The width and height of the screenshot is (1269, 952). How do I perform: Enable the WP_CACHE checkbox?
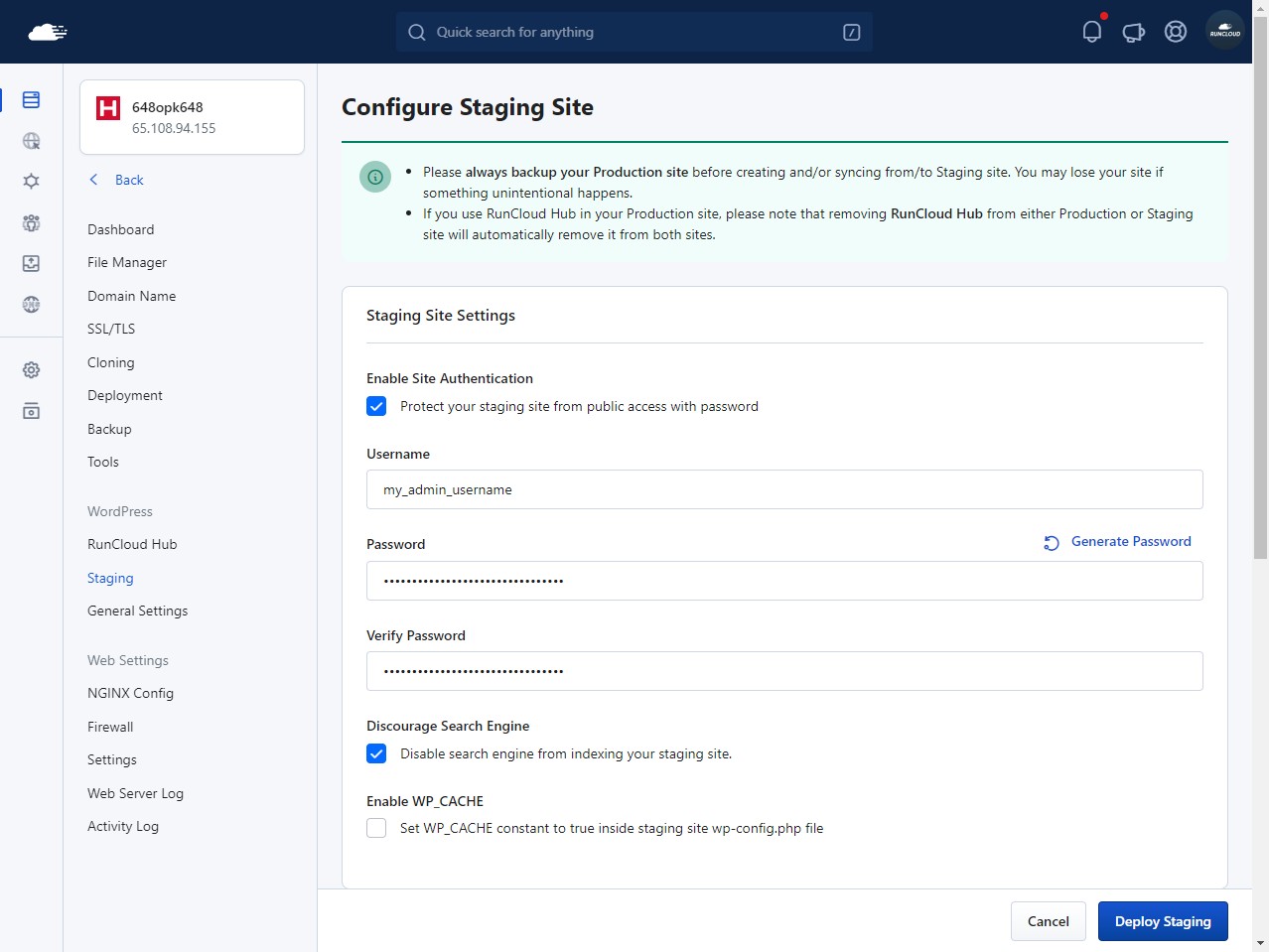tap(376, 828)
